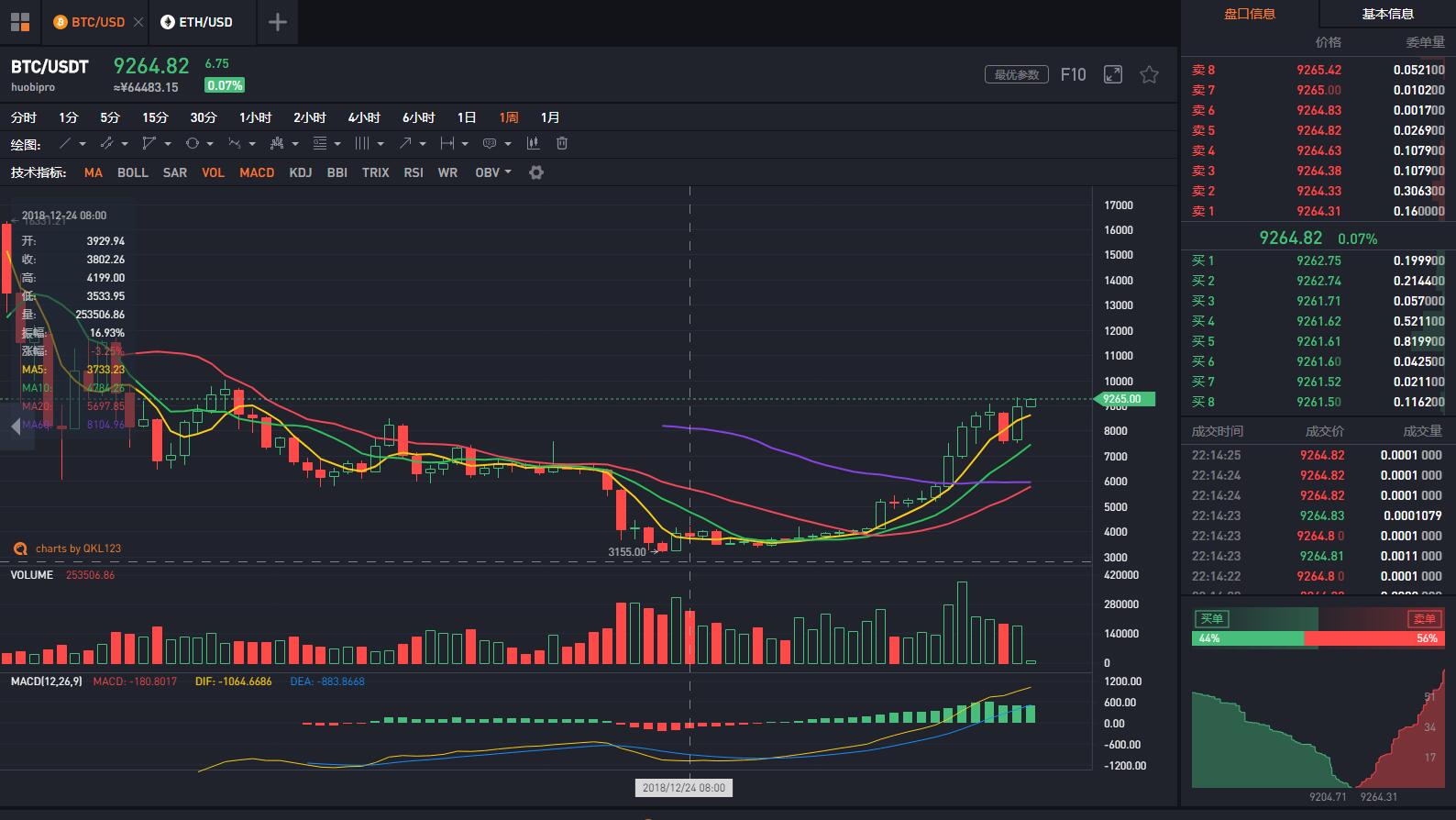The width and height of the screenshot is (1456, 820).
Task: Select the line drawing tool
Action: tap(65, 143)
